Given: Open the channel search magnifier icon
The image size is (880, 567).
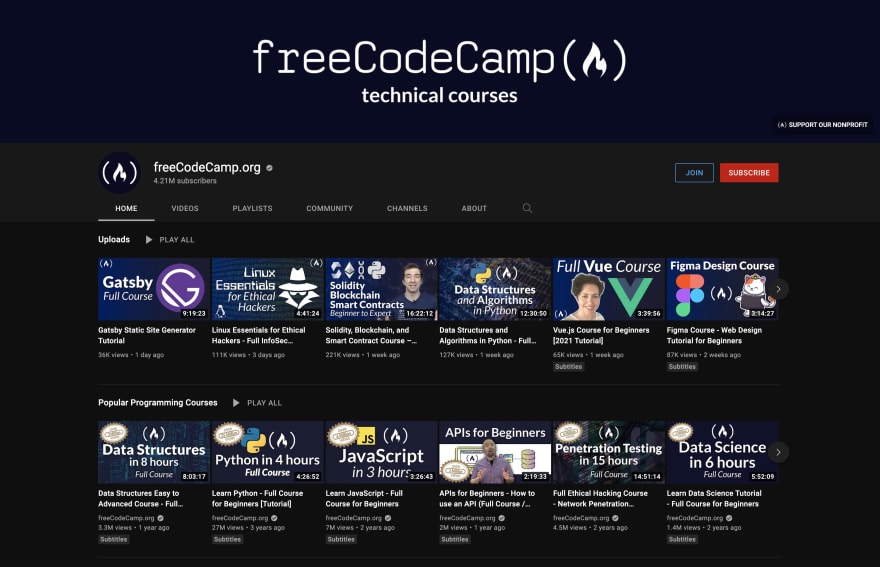Looking at the screenshot, I should pos(527,208).
